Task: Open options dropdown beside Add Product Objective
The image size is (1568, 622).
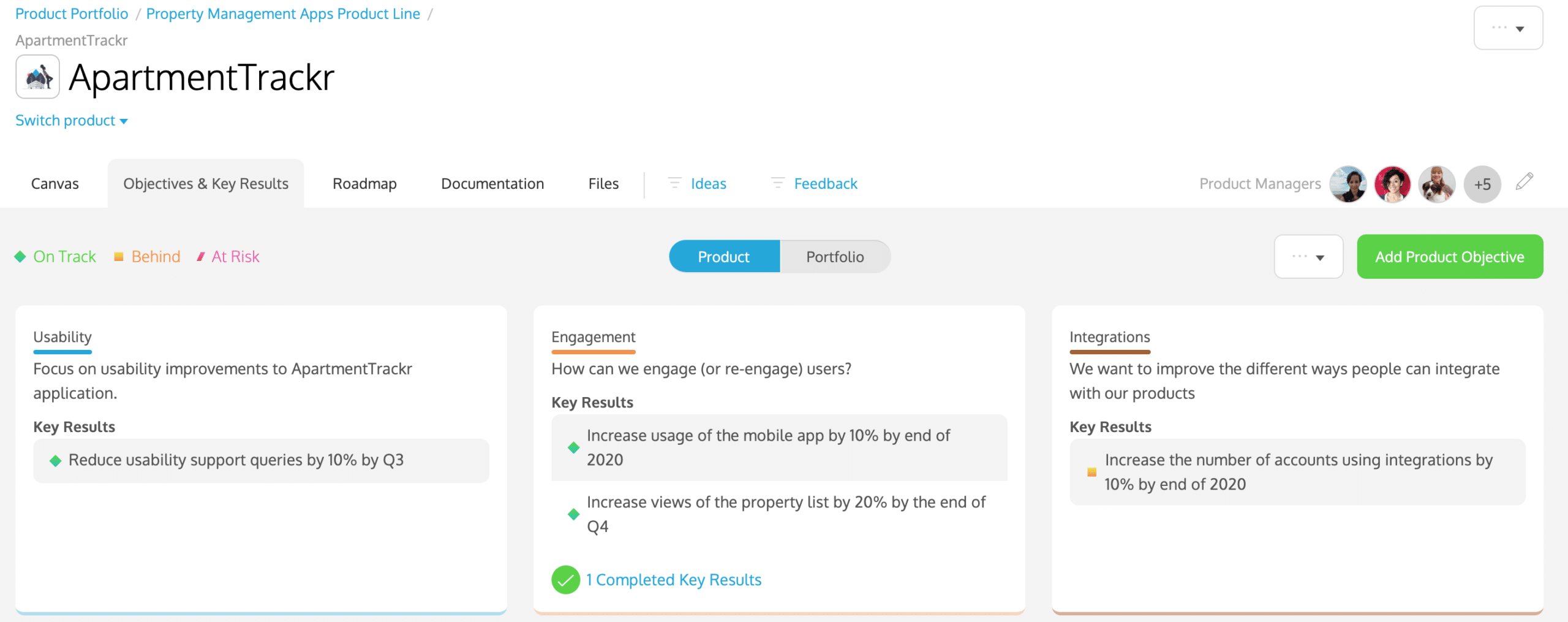Action: tap(1308, 257)
